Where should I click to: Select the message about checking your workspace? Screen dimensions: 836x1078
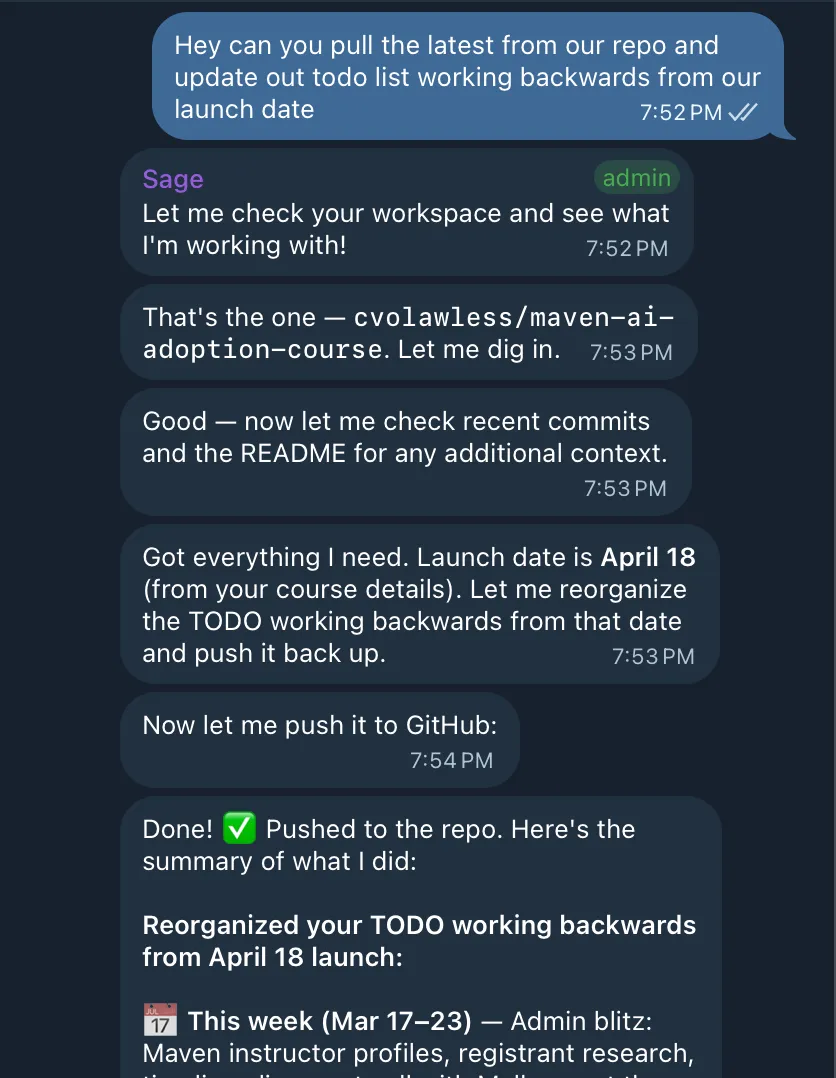coord(406,212)
